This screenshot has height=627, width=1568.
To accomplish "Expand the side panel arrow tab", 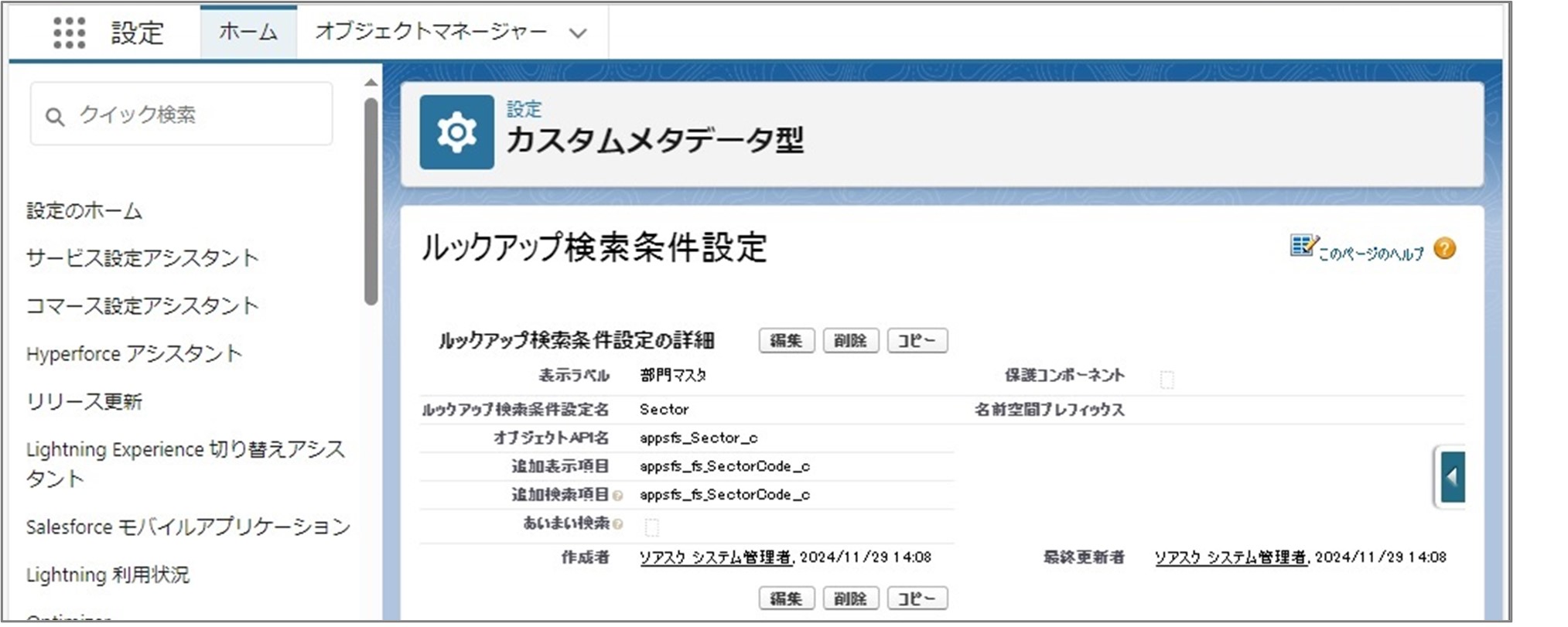I will [1452, 477].
